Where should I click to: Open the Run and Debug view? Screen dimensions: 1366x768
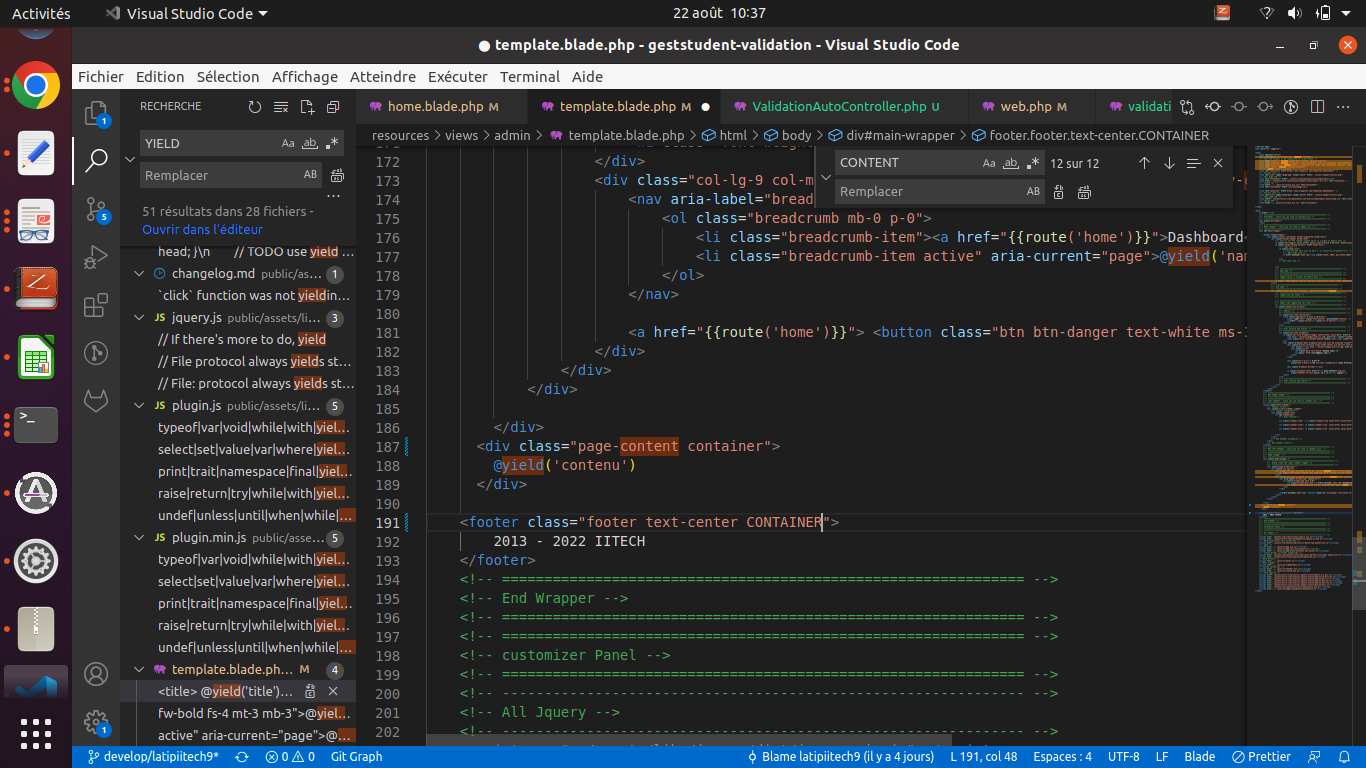(96, 257)
